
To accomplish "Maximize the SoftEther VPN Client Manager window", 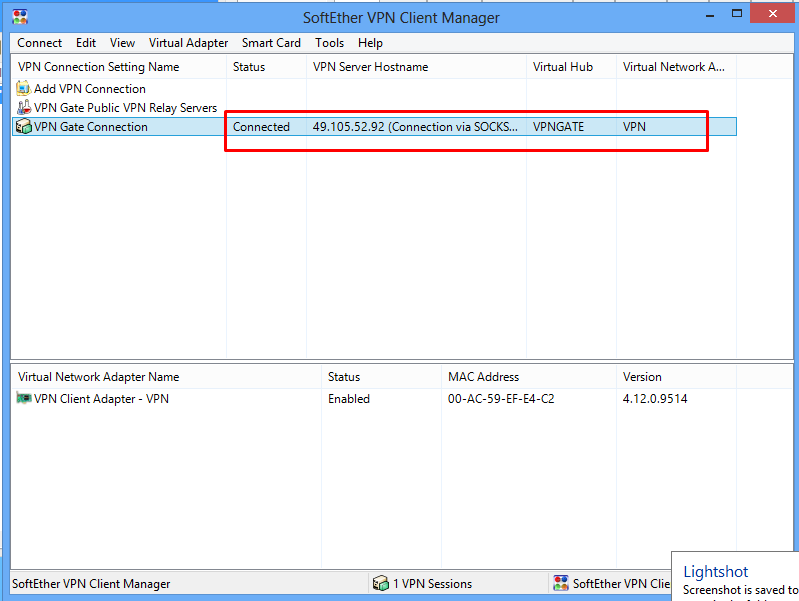I will coord(736,14).
